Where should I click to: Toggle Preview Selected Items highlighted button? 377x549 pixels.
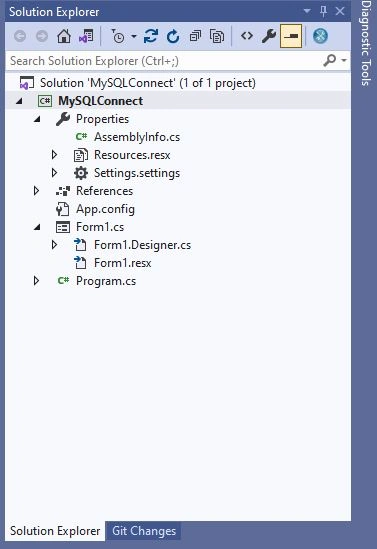tap(291, 36)
